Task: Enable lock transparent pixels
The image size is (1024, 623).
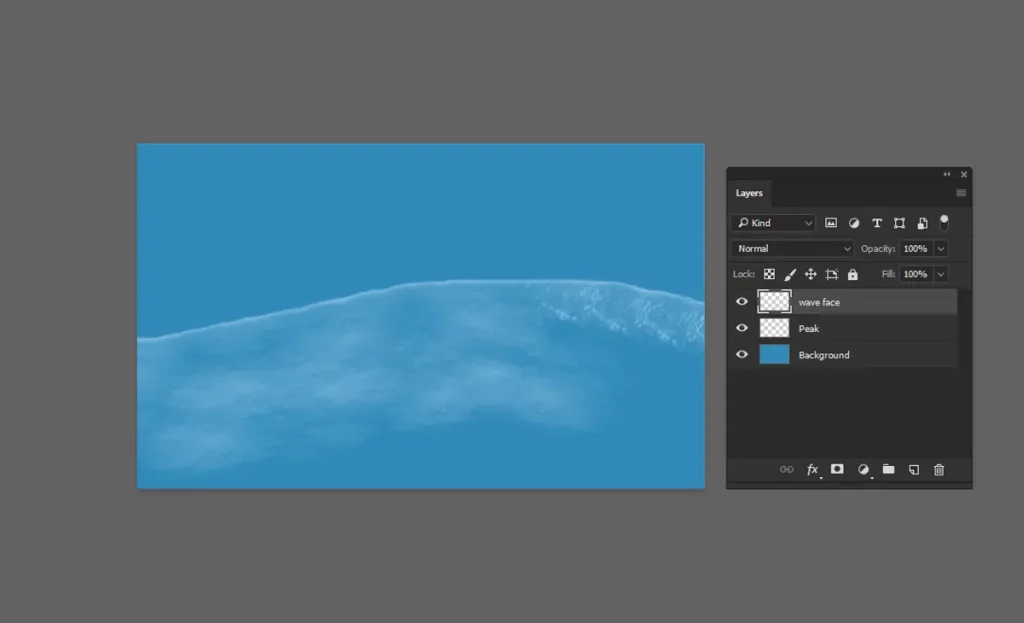Action: tap(770, 273)
